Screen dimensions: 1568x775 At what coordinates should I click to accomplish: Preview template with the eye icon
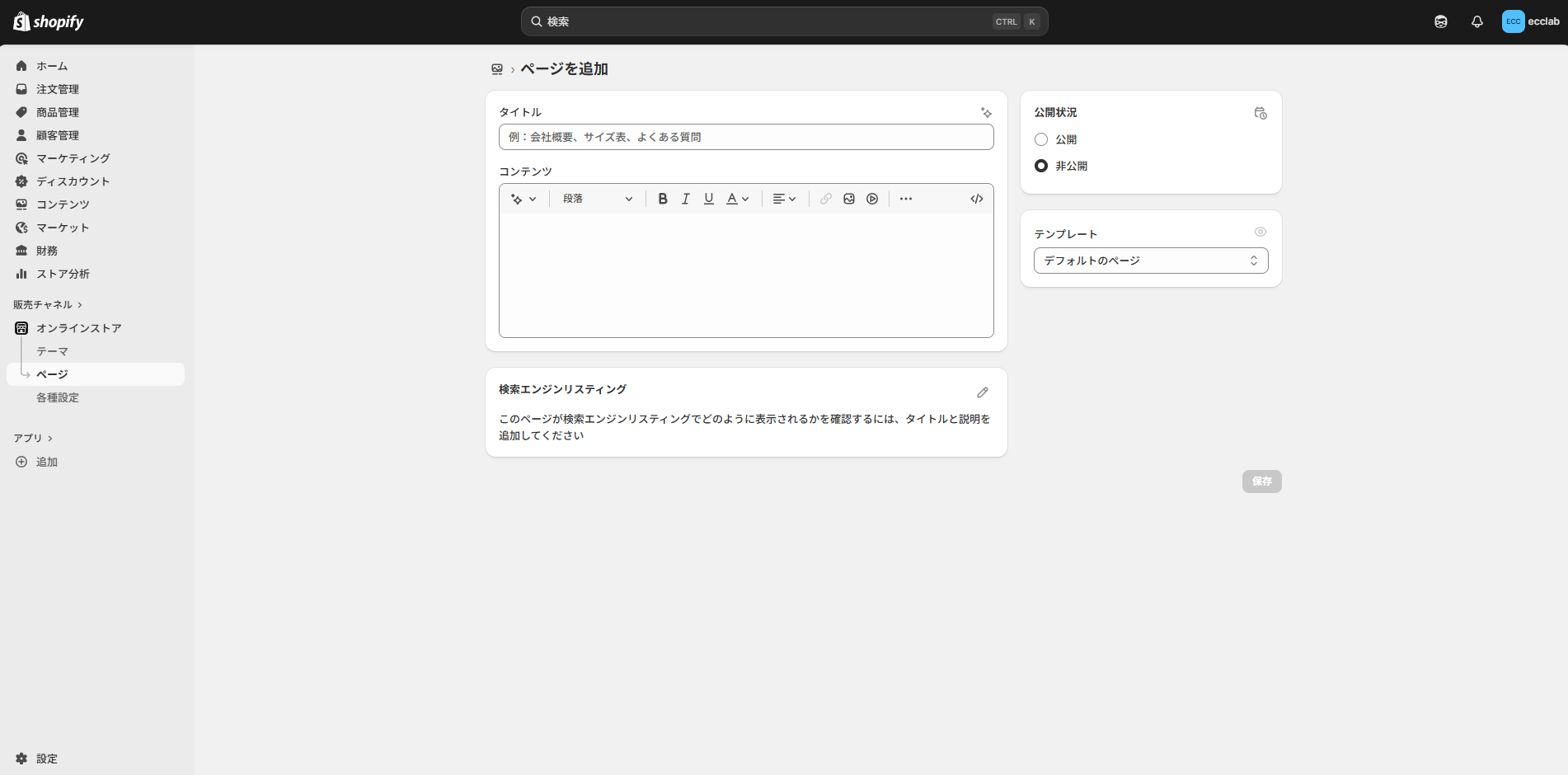pos(1260,233)
